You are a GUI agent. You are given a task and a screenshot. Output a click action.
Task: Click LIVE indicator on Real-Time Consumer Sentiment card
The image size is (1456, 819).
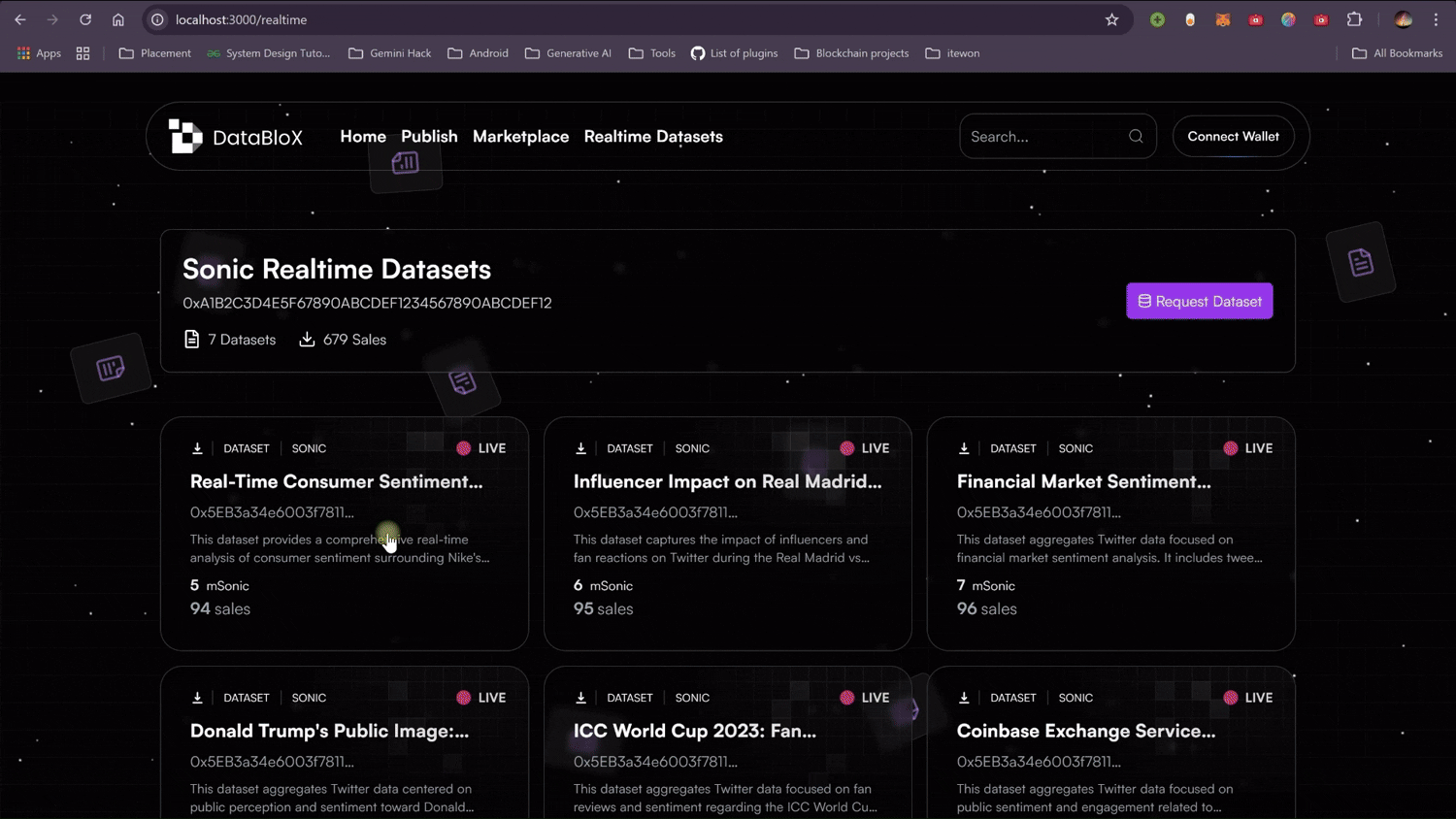pyautogui.click(x=481, y=448)
